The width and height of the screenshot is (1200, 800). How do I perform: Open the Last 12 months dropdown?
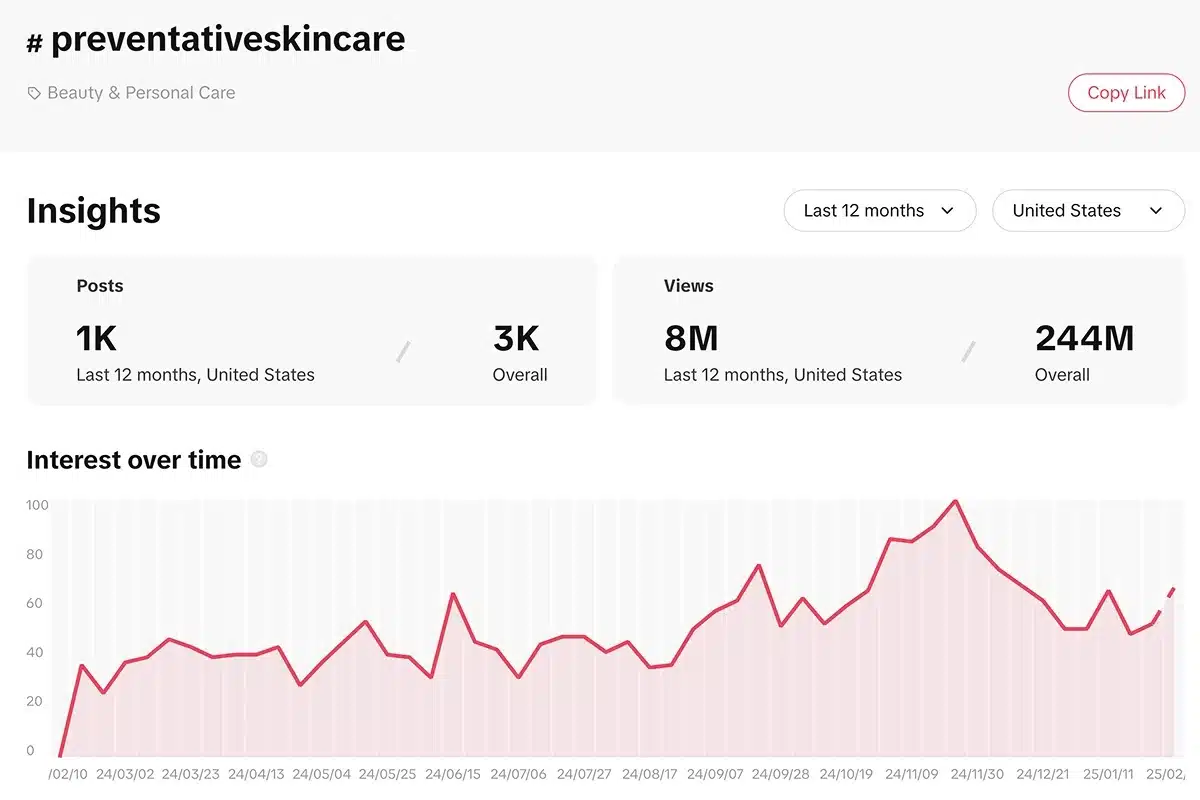pos(880,211)
